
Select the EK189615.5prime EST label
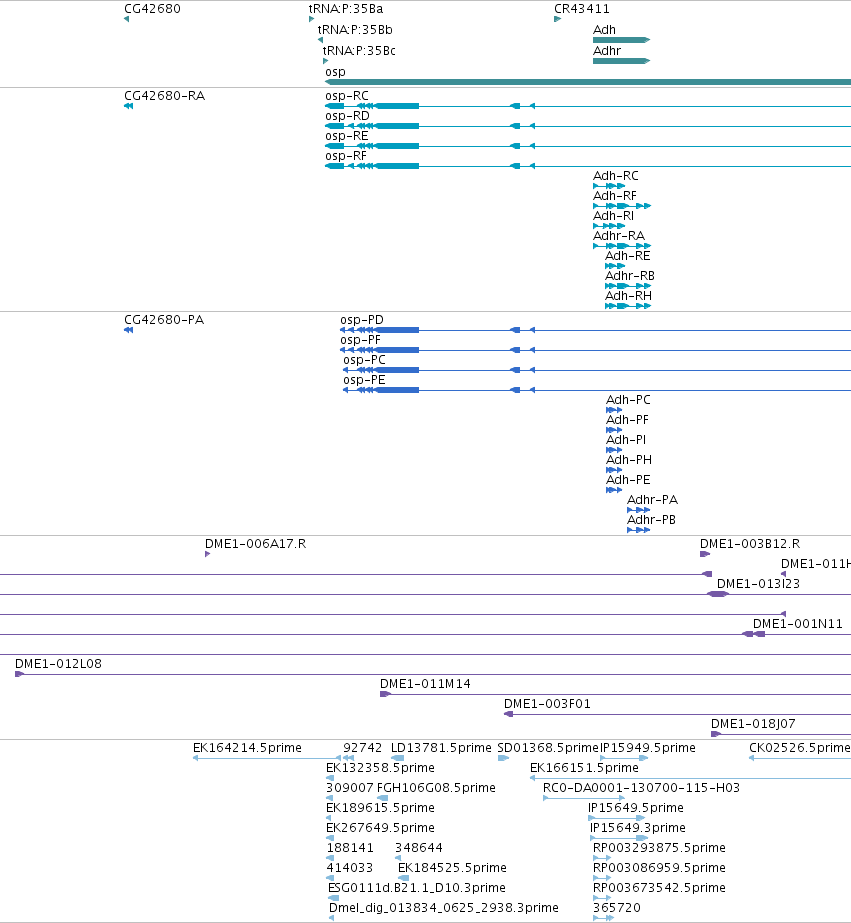coord(380,808)
